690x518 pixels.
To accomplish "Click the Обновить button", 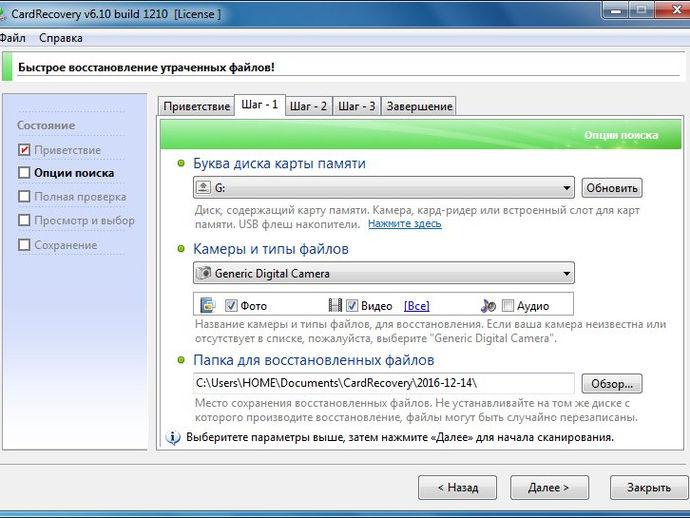I will [612, 188].
